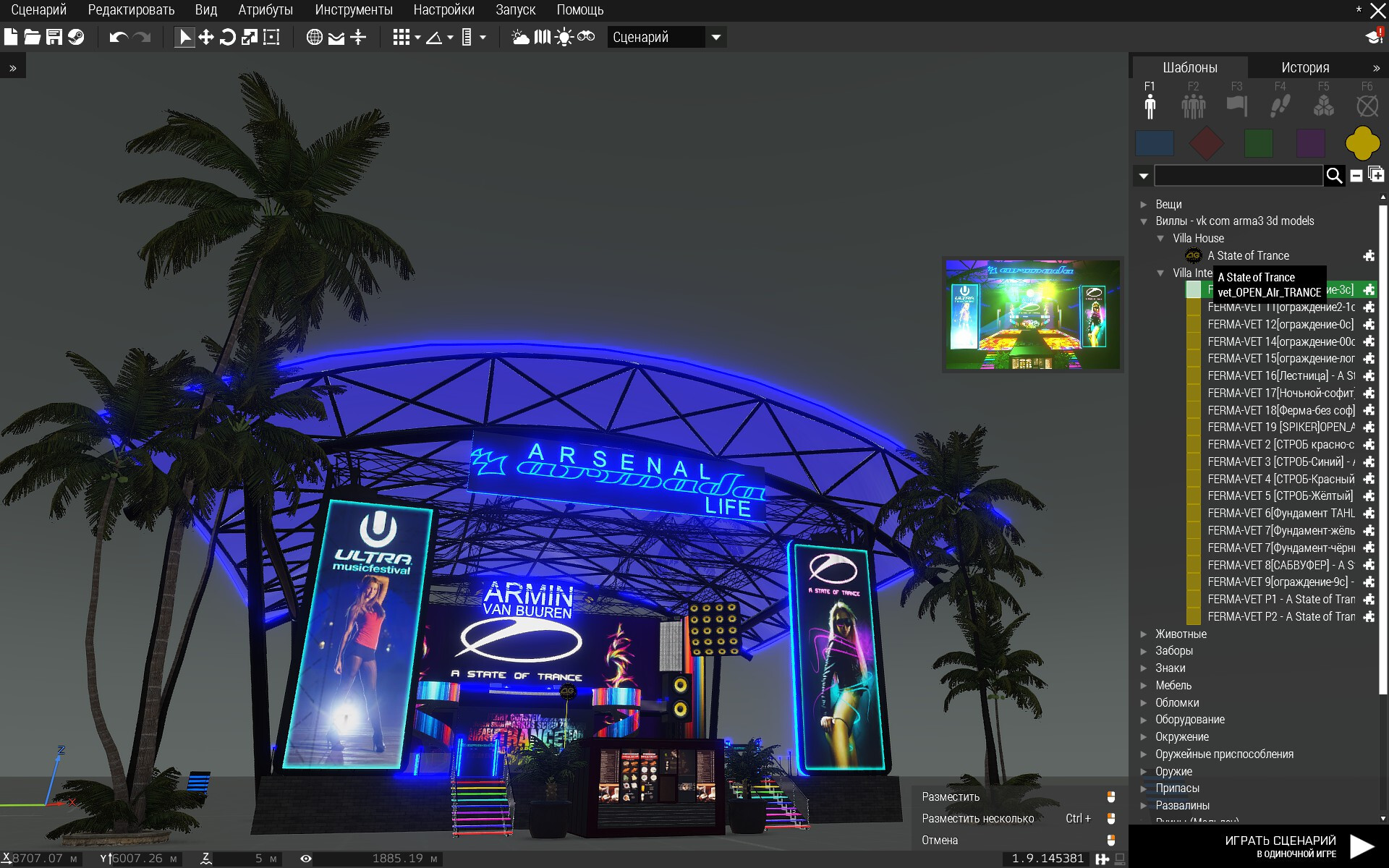
Task: Collapse the Villa House tree node
Action: pyautogui.click(x=1160, y=239)
